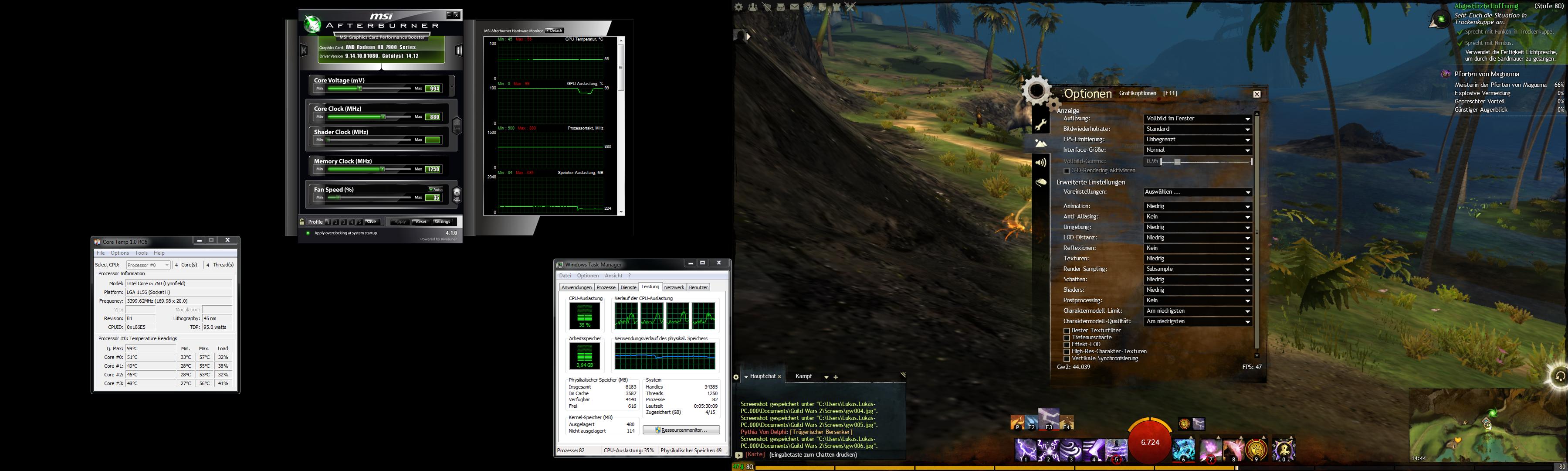
Task: Click the Afterburner profile lock icon
Action: 302,222
